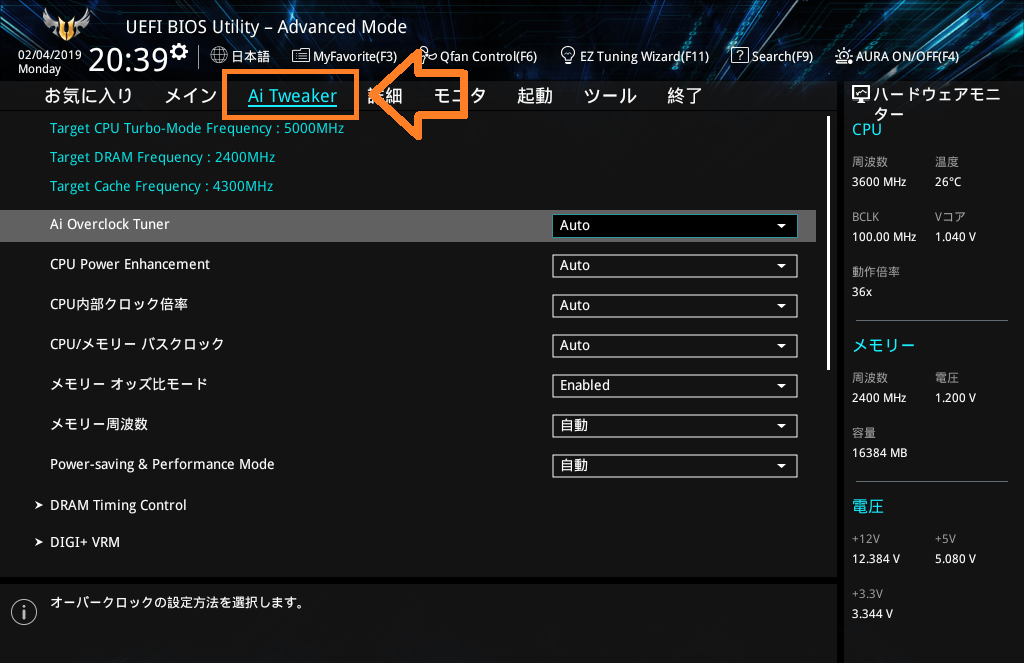Click the hardware monitor screen icon
Image resolution: width=1024 pixels, height=663 pixels.
point(861,95)
